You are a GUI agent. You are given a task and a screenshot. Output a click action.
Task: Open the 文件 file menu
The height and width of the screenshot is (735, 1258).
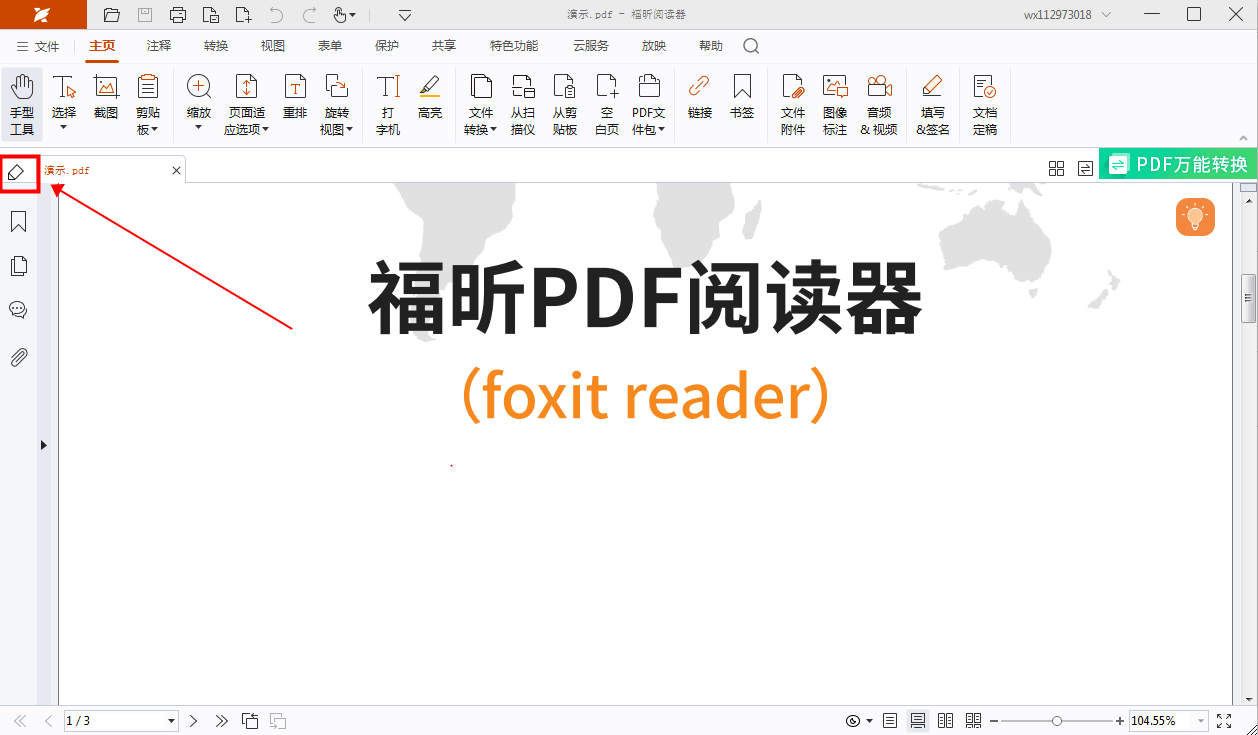click(x=38, y=46)
